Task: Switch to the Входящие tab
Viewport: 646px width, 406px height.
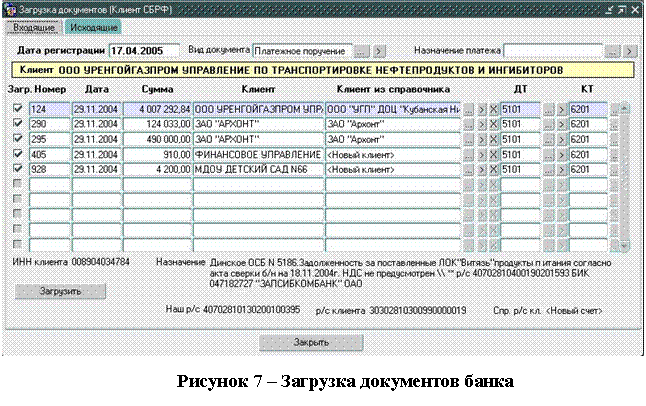Action: coord(34,28)
